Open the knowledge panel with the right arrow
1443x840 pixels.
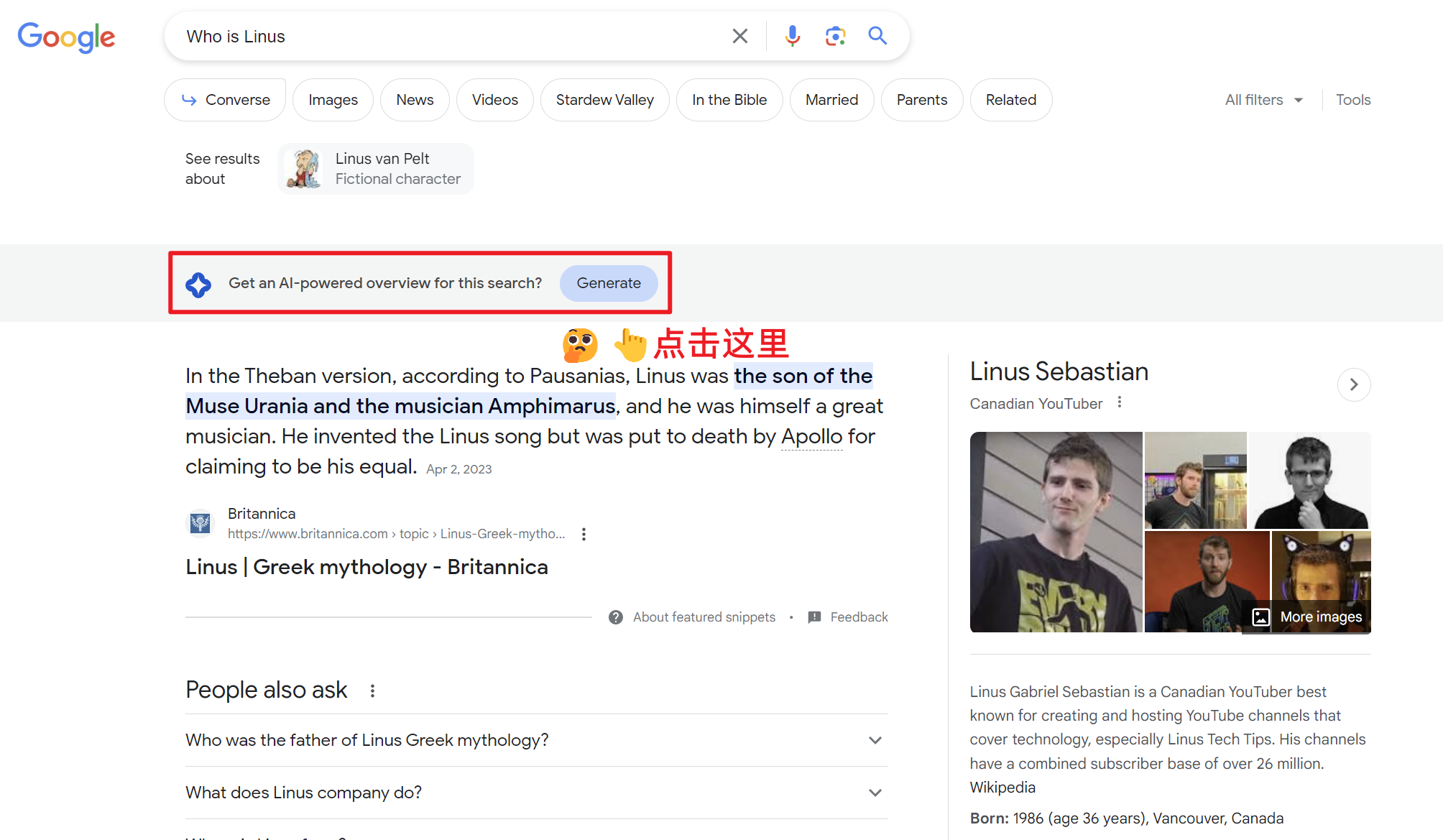(x=1354, y=384)
